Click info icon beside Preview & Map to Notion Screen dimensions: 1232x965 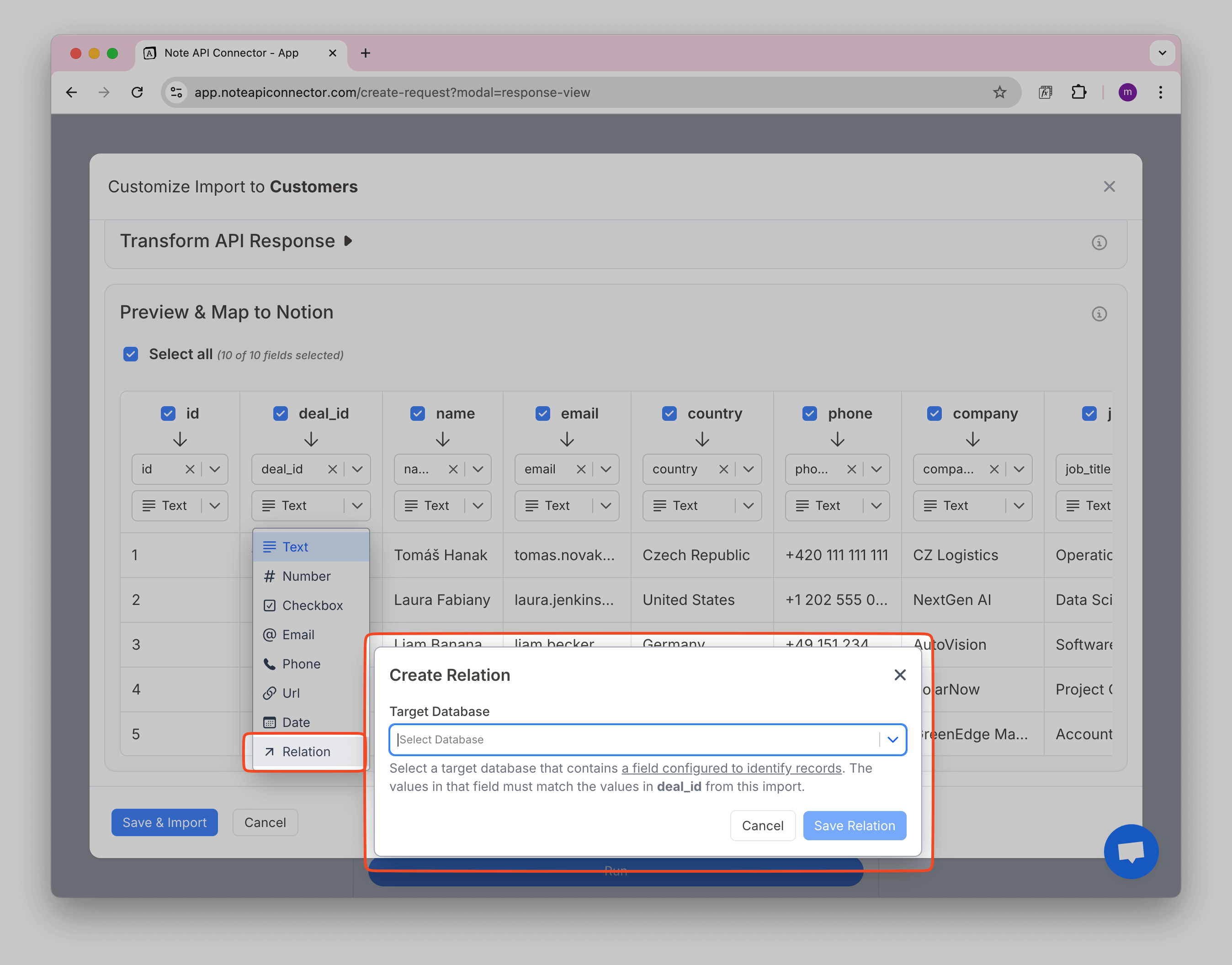(1099, 313)
